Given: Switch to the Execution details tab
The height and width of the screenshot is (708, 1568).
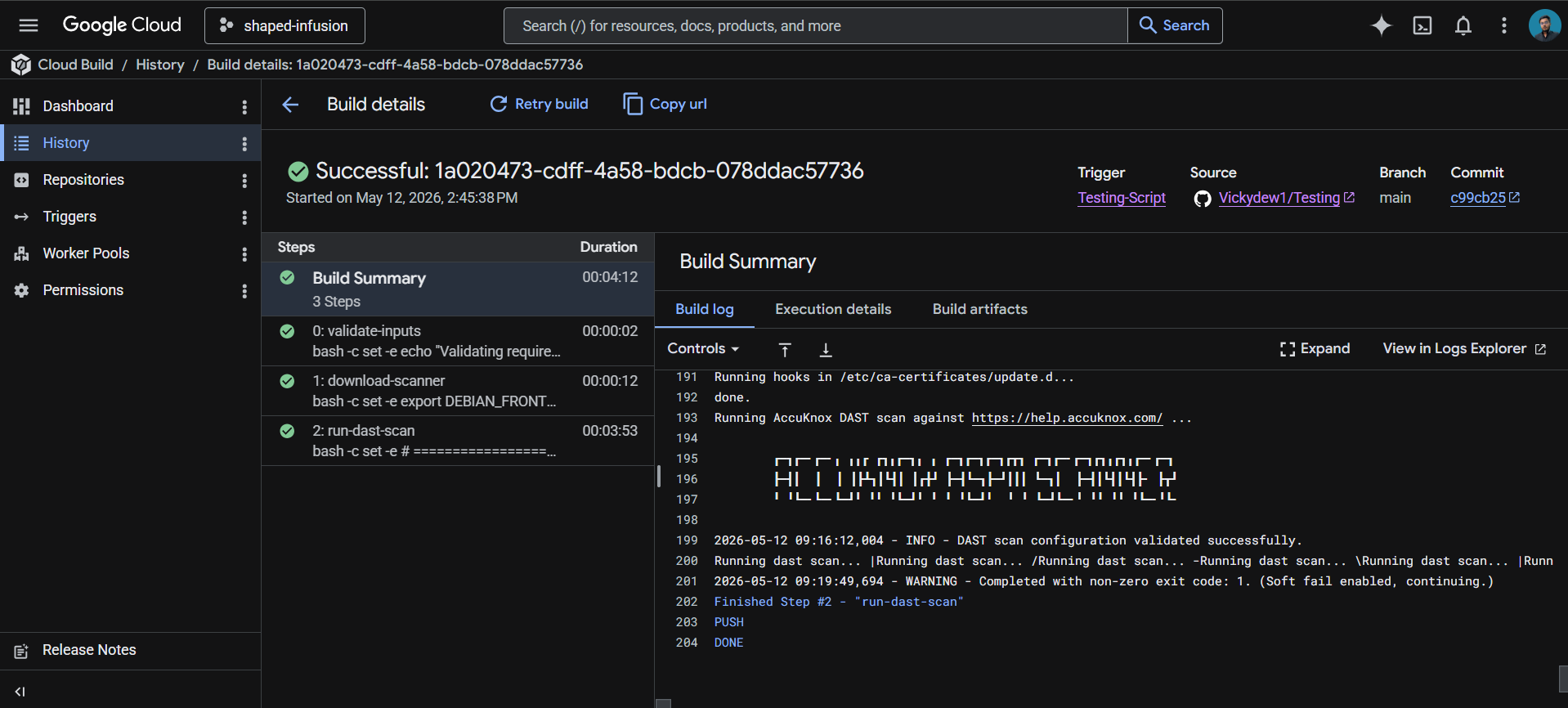Looking at the screenshot, I should pyautogui.click(x=833, y=309).
